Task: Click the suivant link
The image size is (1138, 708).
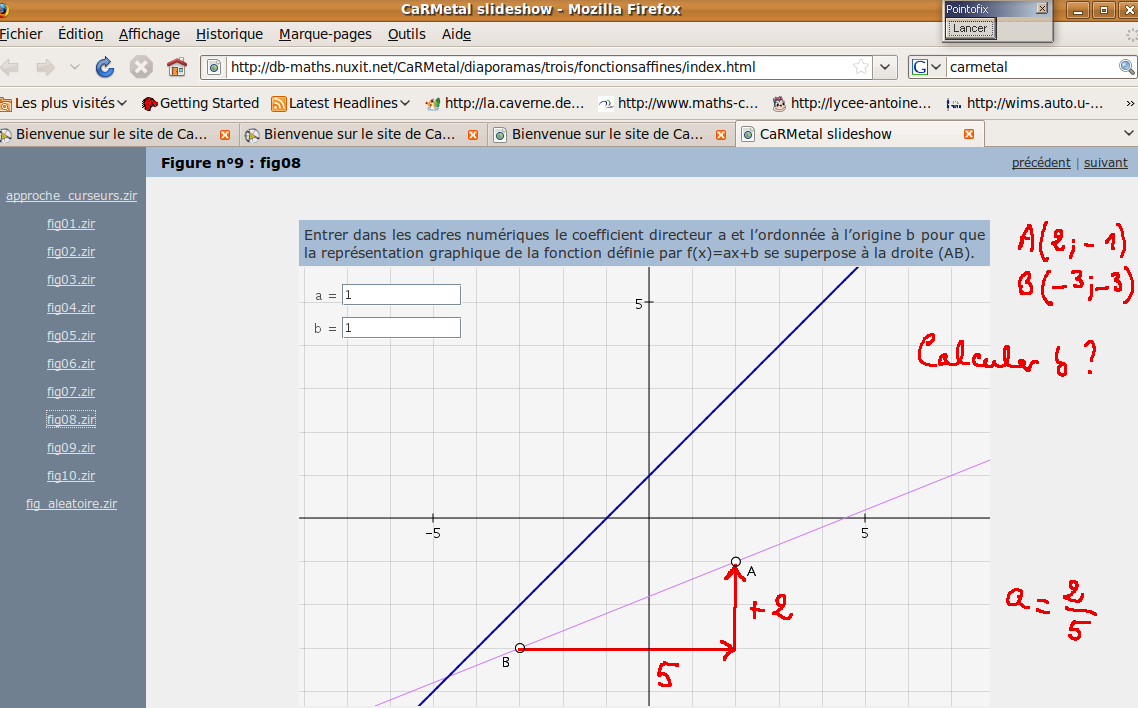Action: [x=1105, y=163]
